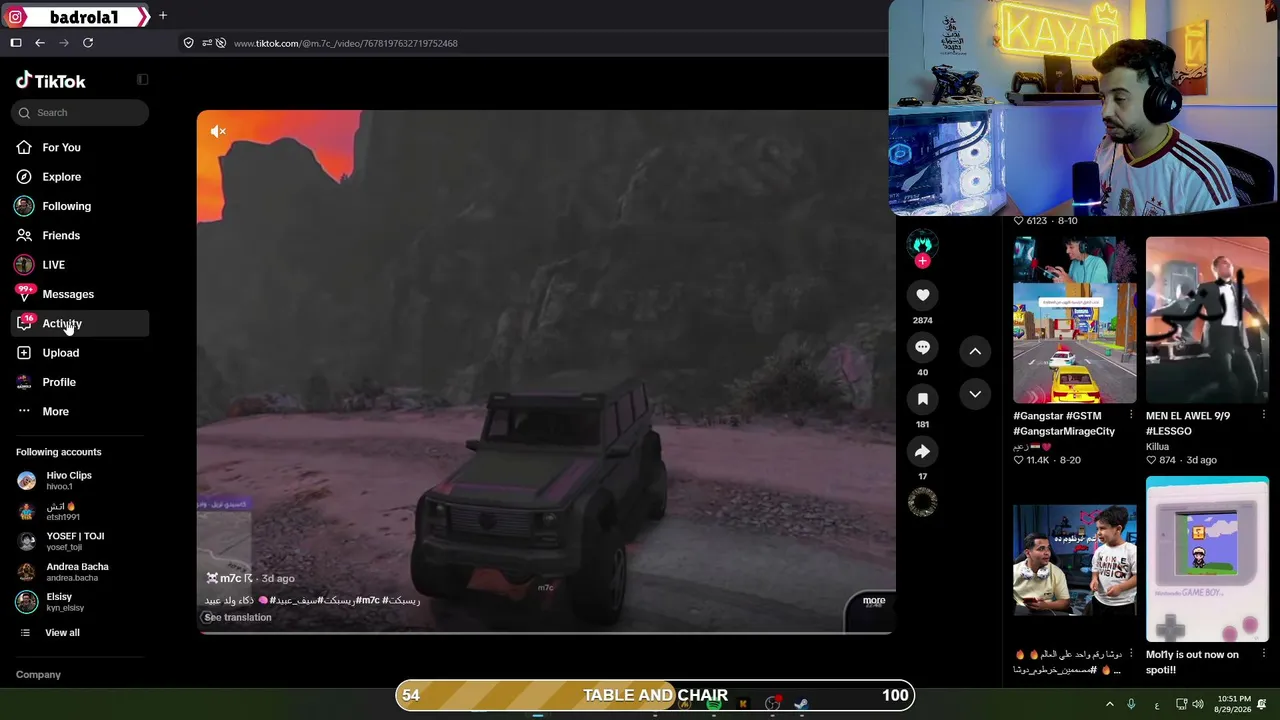
Task: Like the video with the heart icon
Action: point(922,295)
